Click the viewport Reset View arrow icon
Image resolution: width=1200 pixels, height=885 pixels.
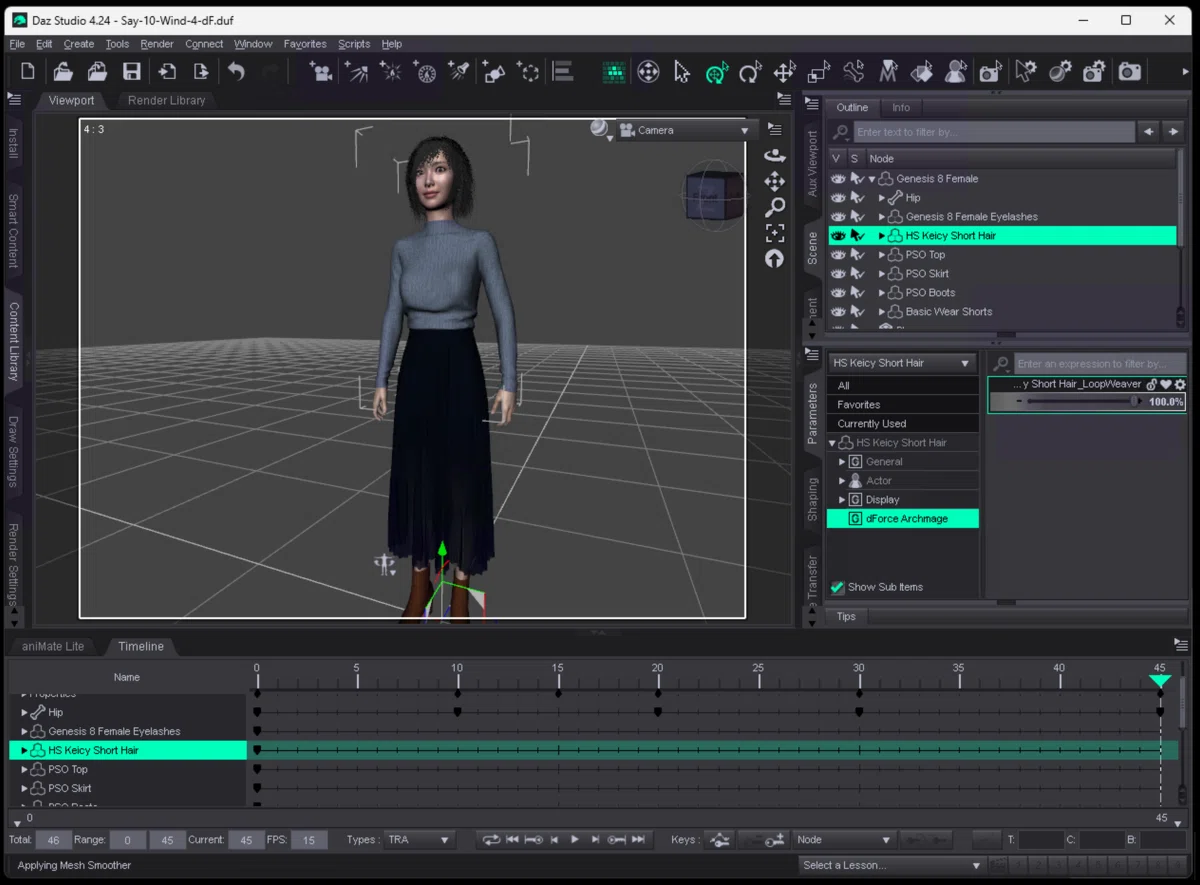[775, 259]
